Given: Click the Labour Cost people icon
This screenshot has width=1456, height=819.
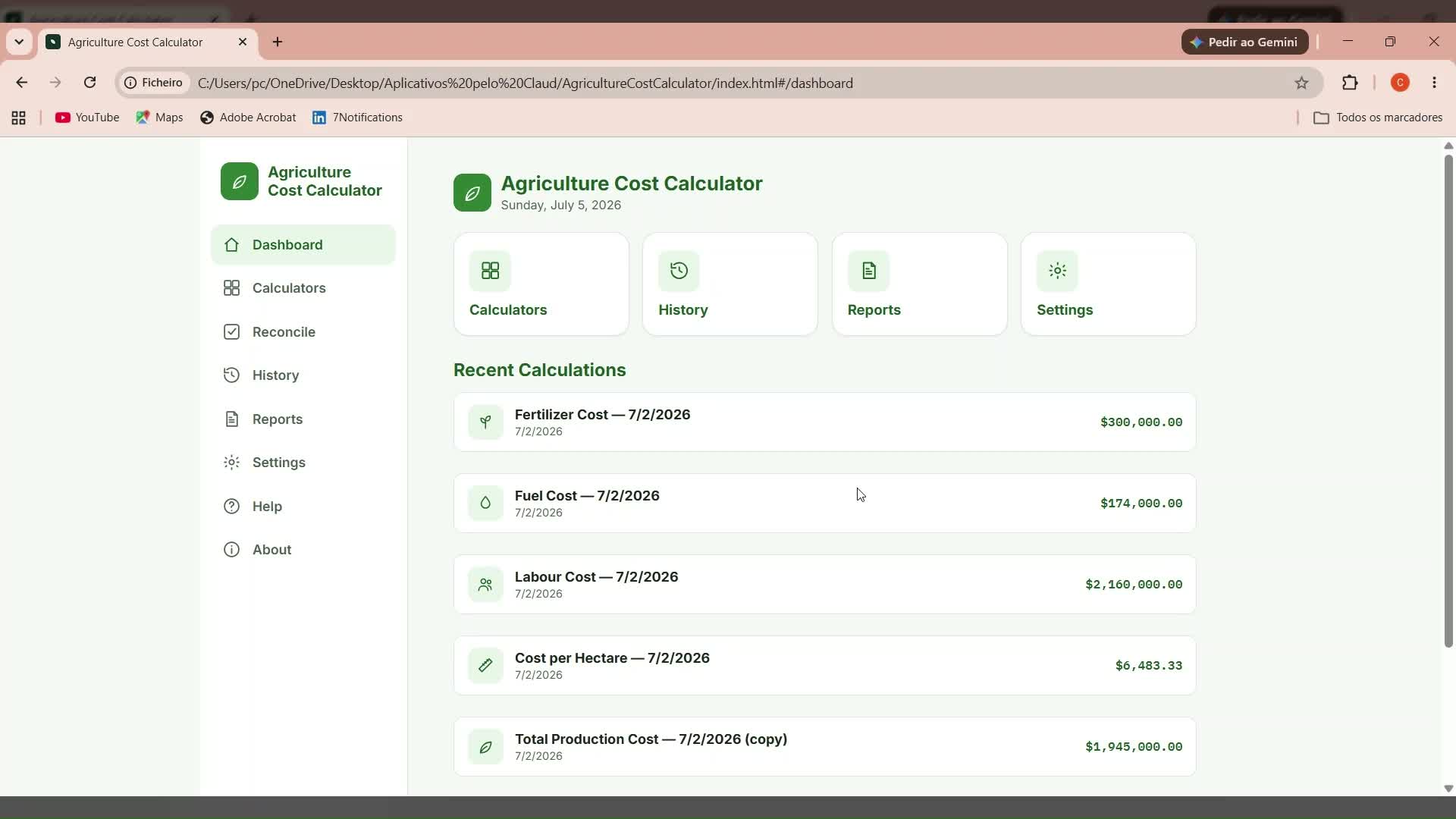Looking at the screenshot, I should pos(485,585).
